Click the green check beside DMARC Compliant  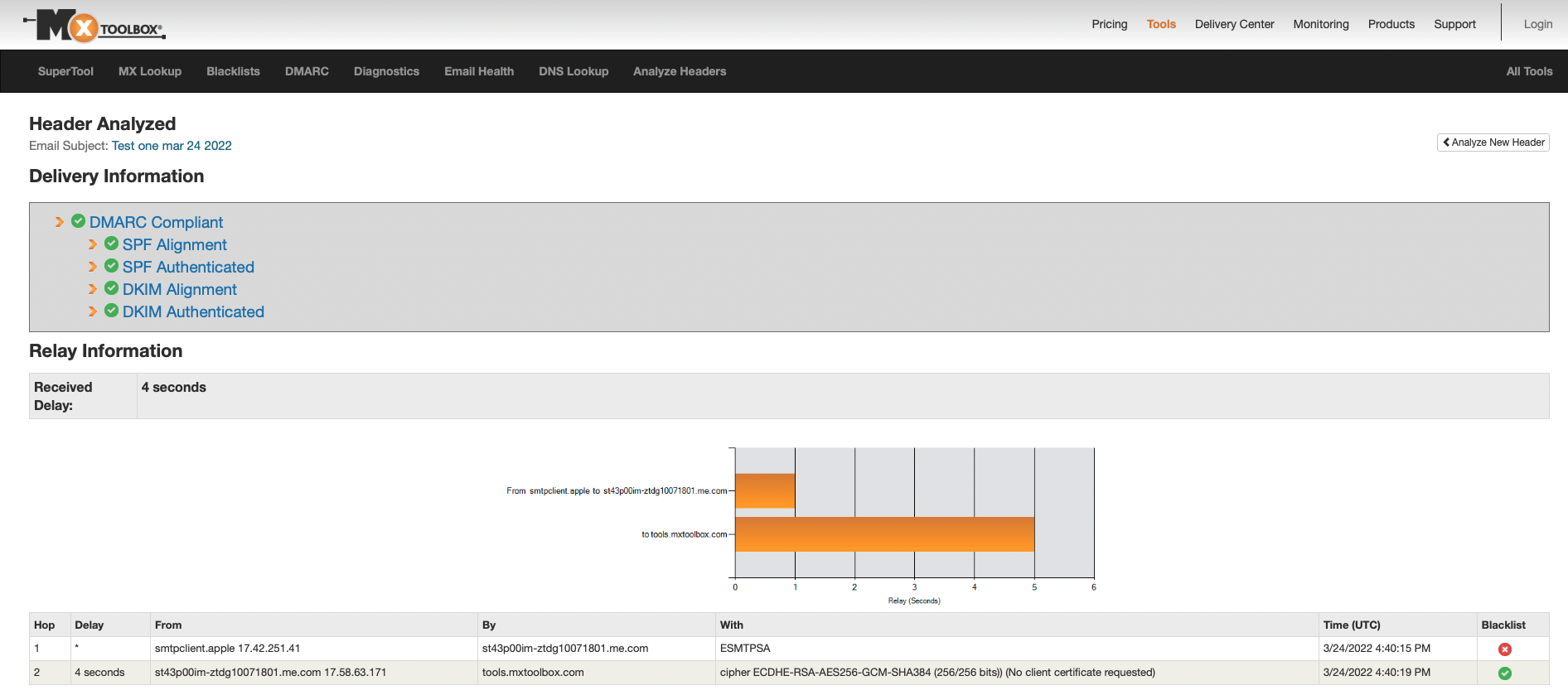click(x=79, y=221)
